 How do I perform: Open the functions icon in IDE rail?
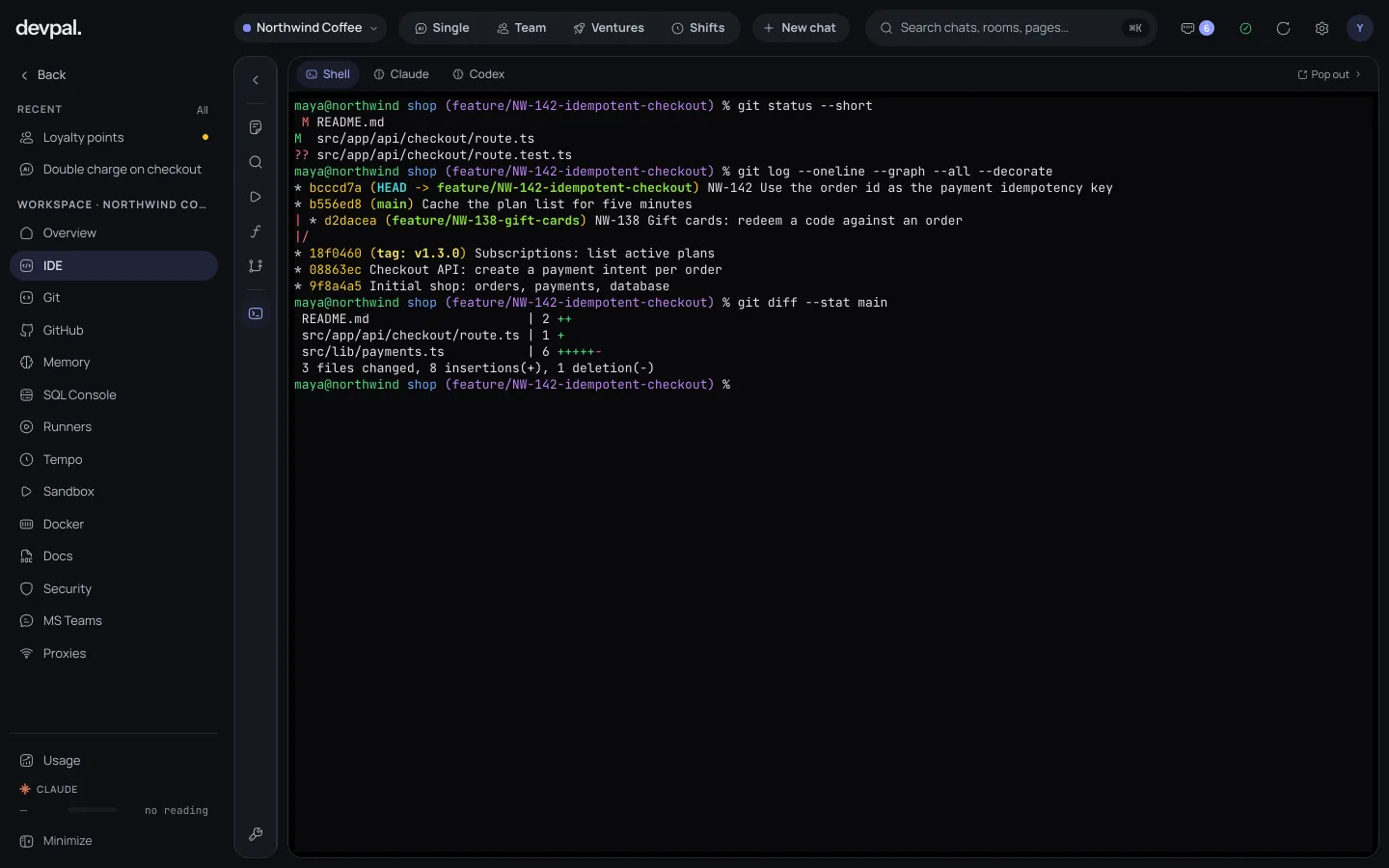tap(256, 231)
